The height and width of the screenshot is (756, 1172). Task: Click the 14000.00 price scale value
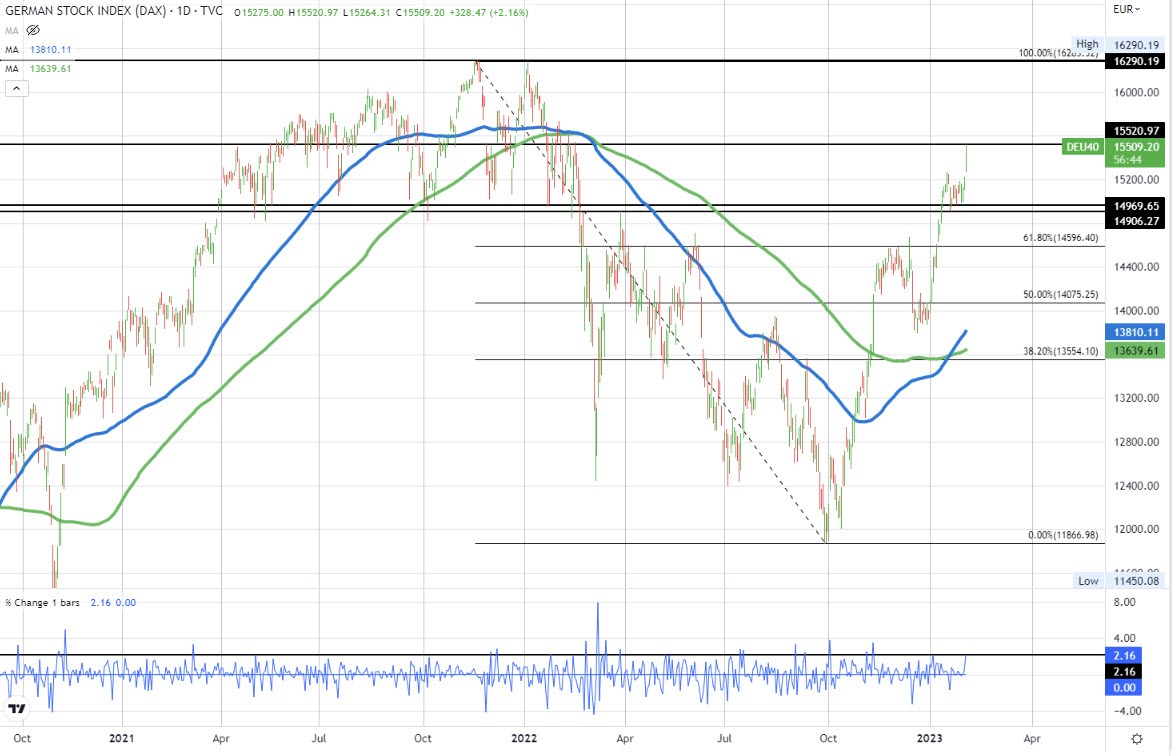(x=1137, y=311)
